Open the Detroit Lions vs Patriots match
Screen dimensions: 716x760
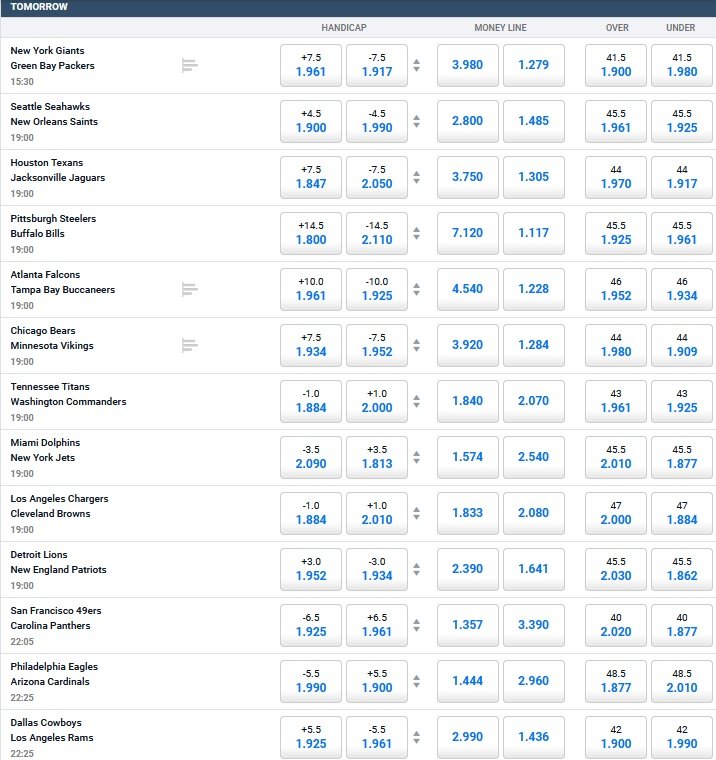click(x=58, y=562)
